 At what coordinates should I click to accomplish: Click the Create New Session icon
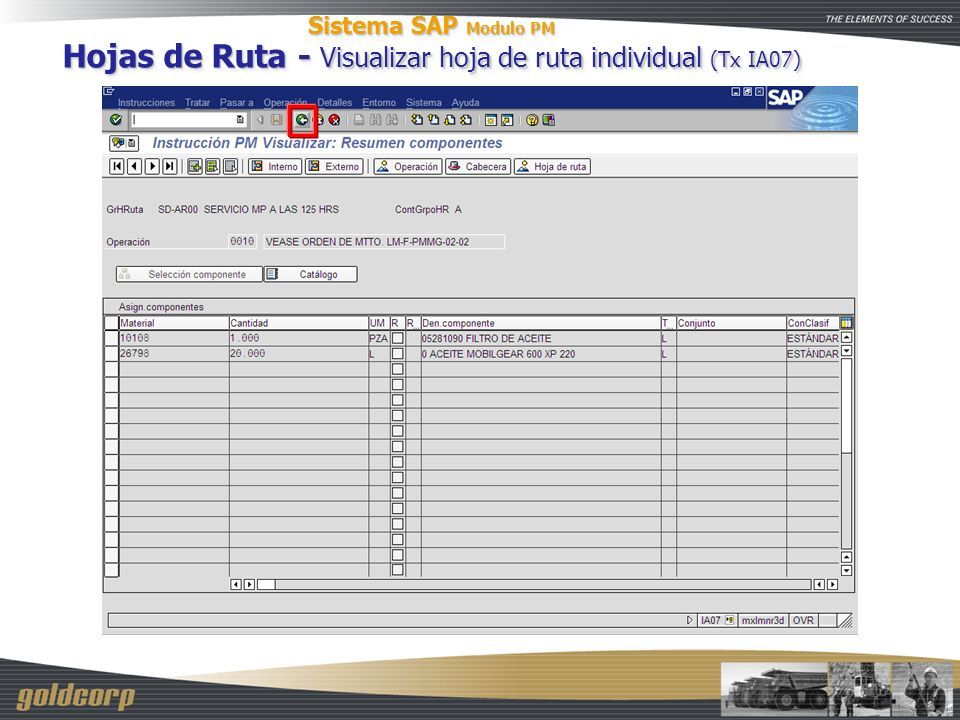(490, 120)
